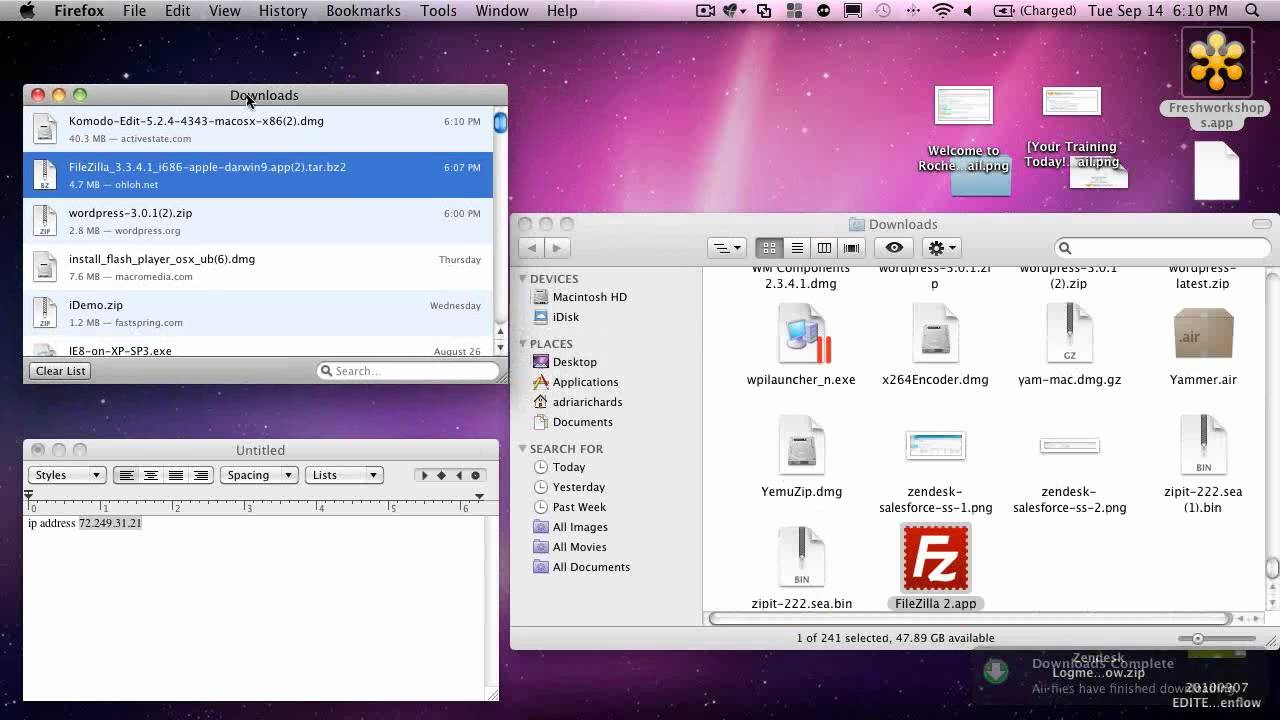
Task: Select Komodo-Edit dmg download entry
Action: pyautogui.click(x=258, y=129)
